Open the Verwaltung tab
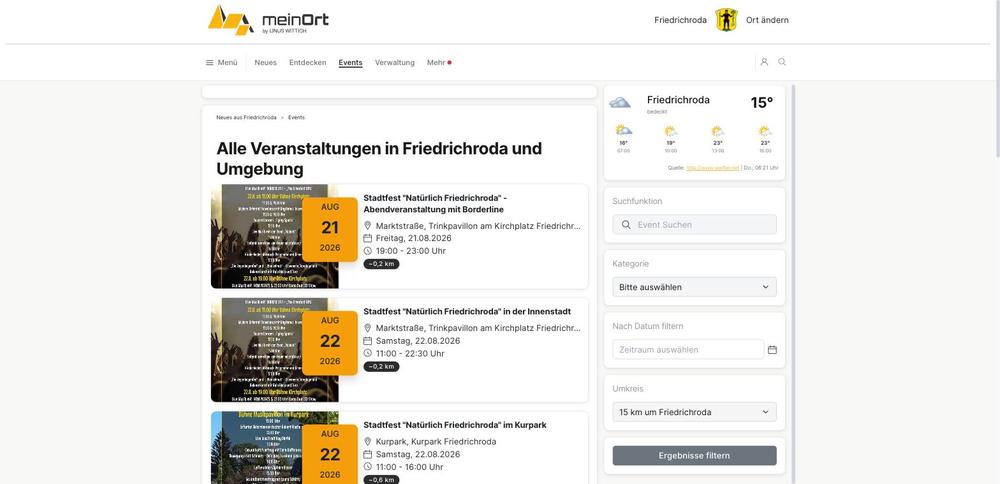The image size is (1000, 484). (x=395, y=62)
